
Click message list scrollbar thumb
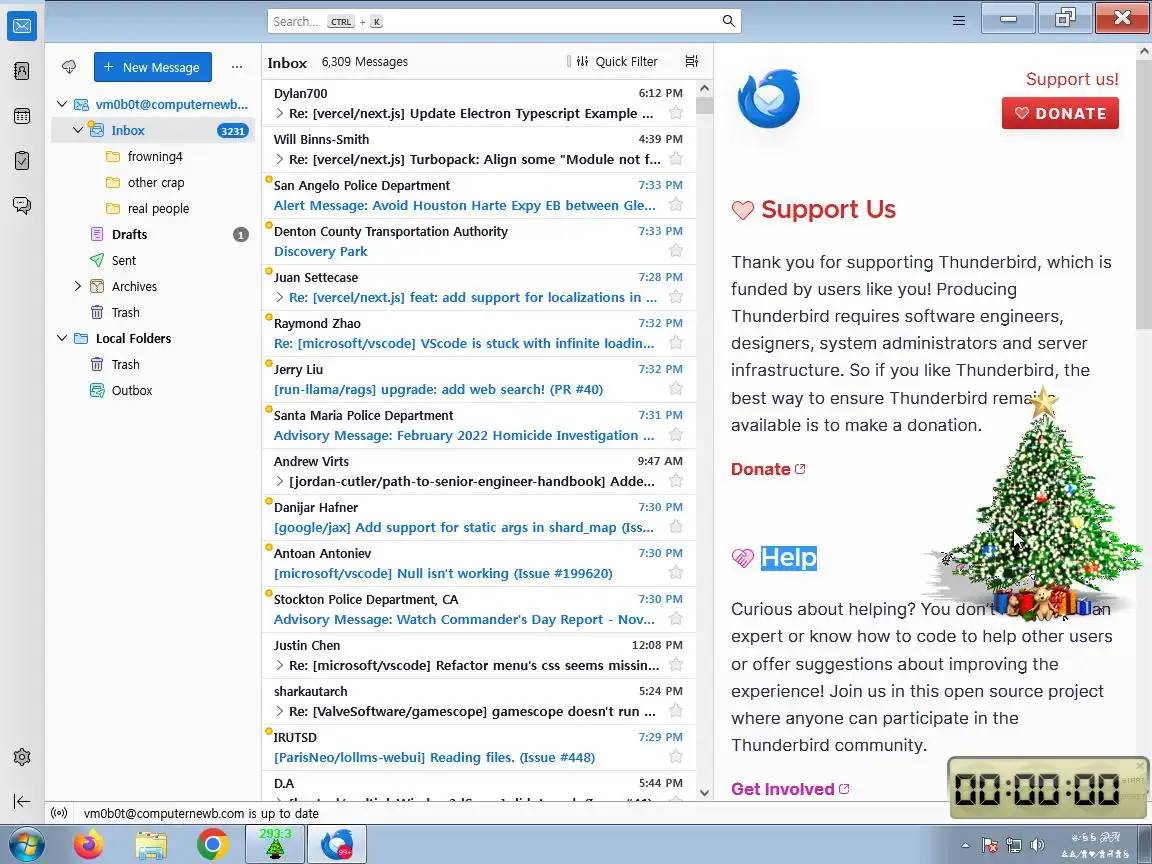pyautogui.click(x=704, y=105)
